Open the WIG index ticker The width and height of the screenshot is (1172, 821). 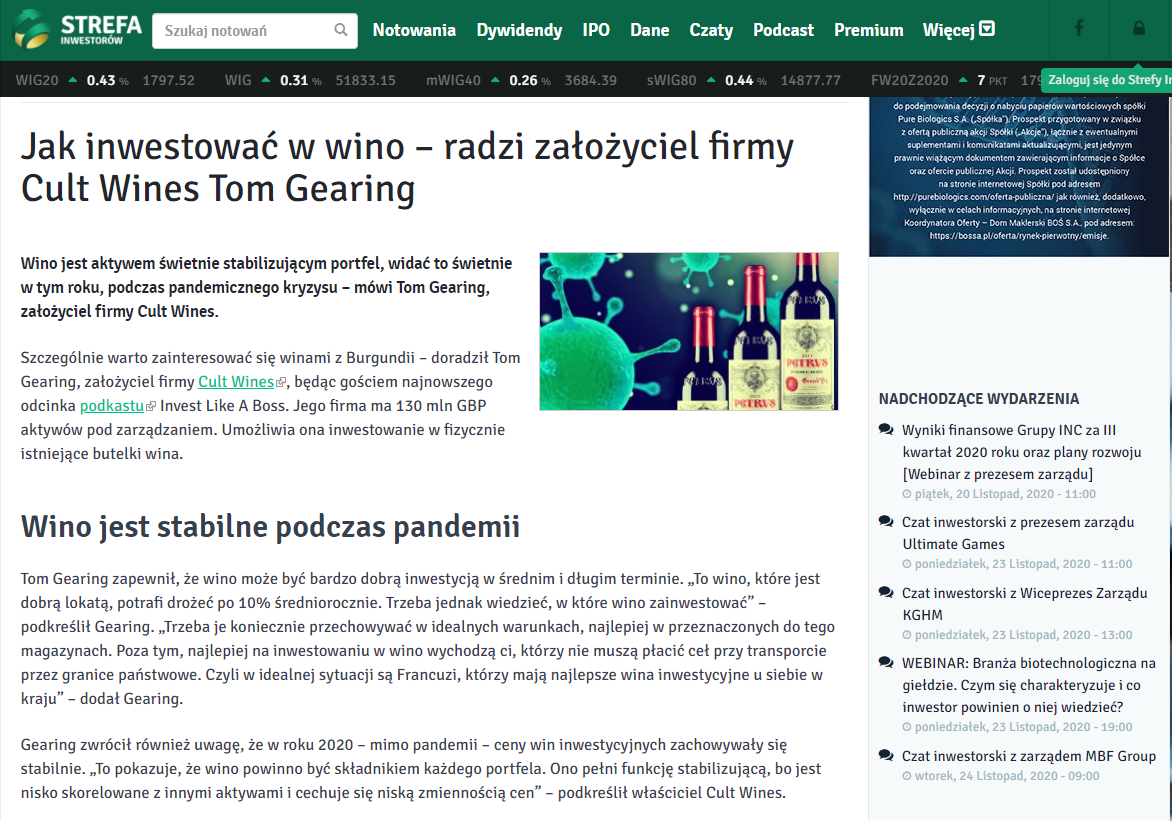tap(310, 80)
